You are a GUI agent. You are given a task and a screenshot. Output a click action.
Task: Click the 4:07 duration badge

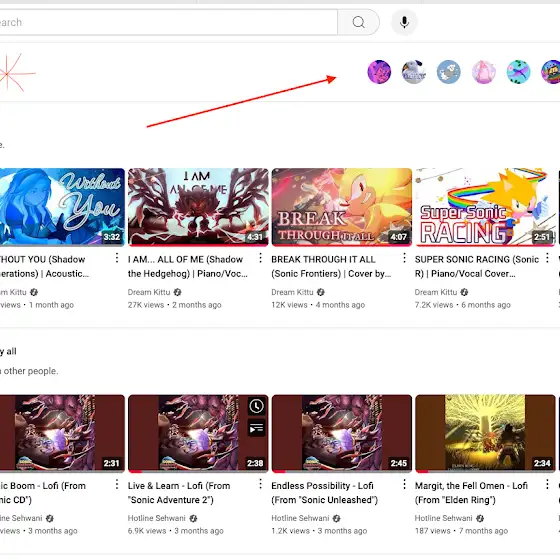398,237
